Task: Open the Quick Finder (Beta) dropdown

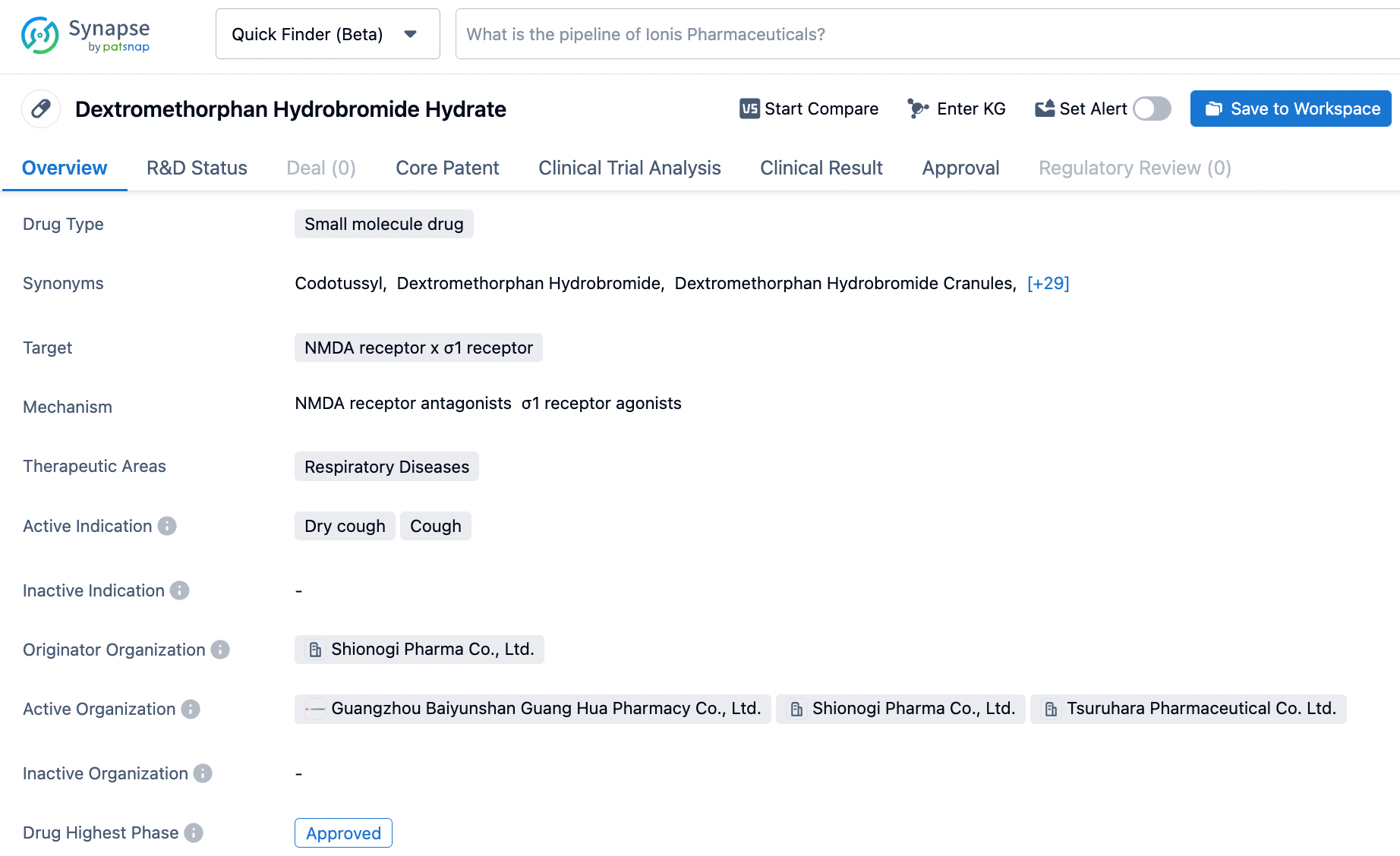Action: pos(327,34)
